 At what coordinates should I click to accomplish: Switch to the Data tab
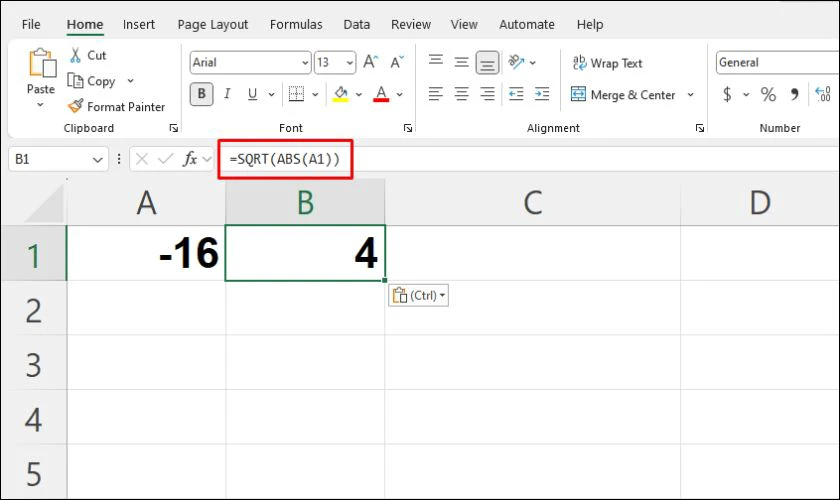tap(357, 24)
